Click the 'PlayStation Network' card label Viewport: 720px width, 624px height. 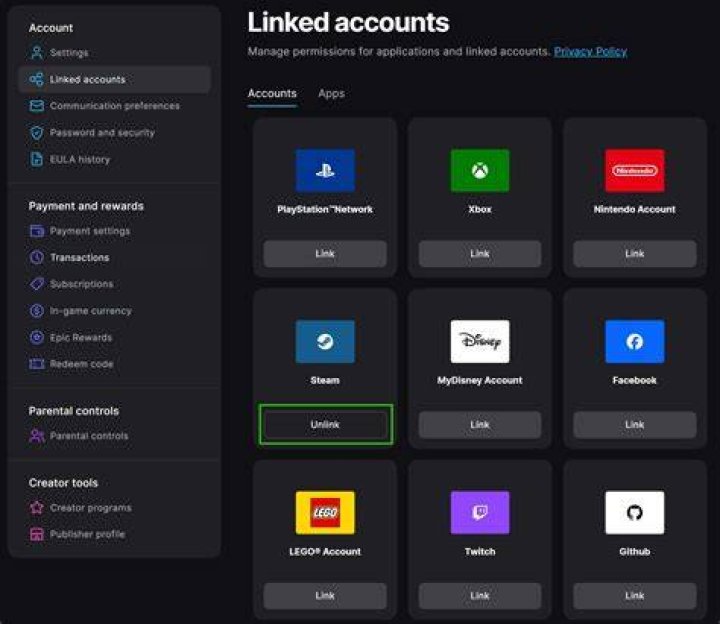(x=325, y=209)
